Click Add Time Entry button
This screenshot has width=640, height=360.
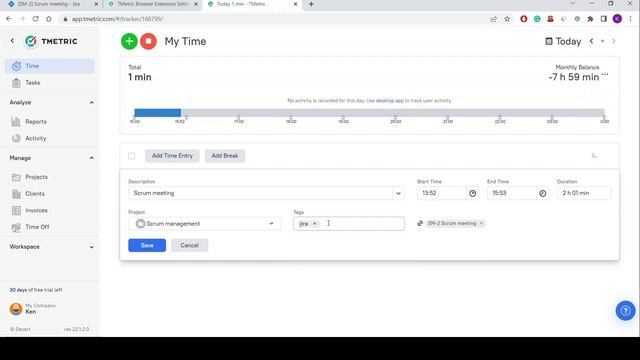click(172, 156)
